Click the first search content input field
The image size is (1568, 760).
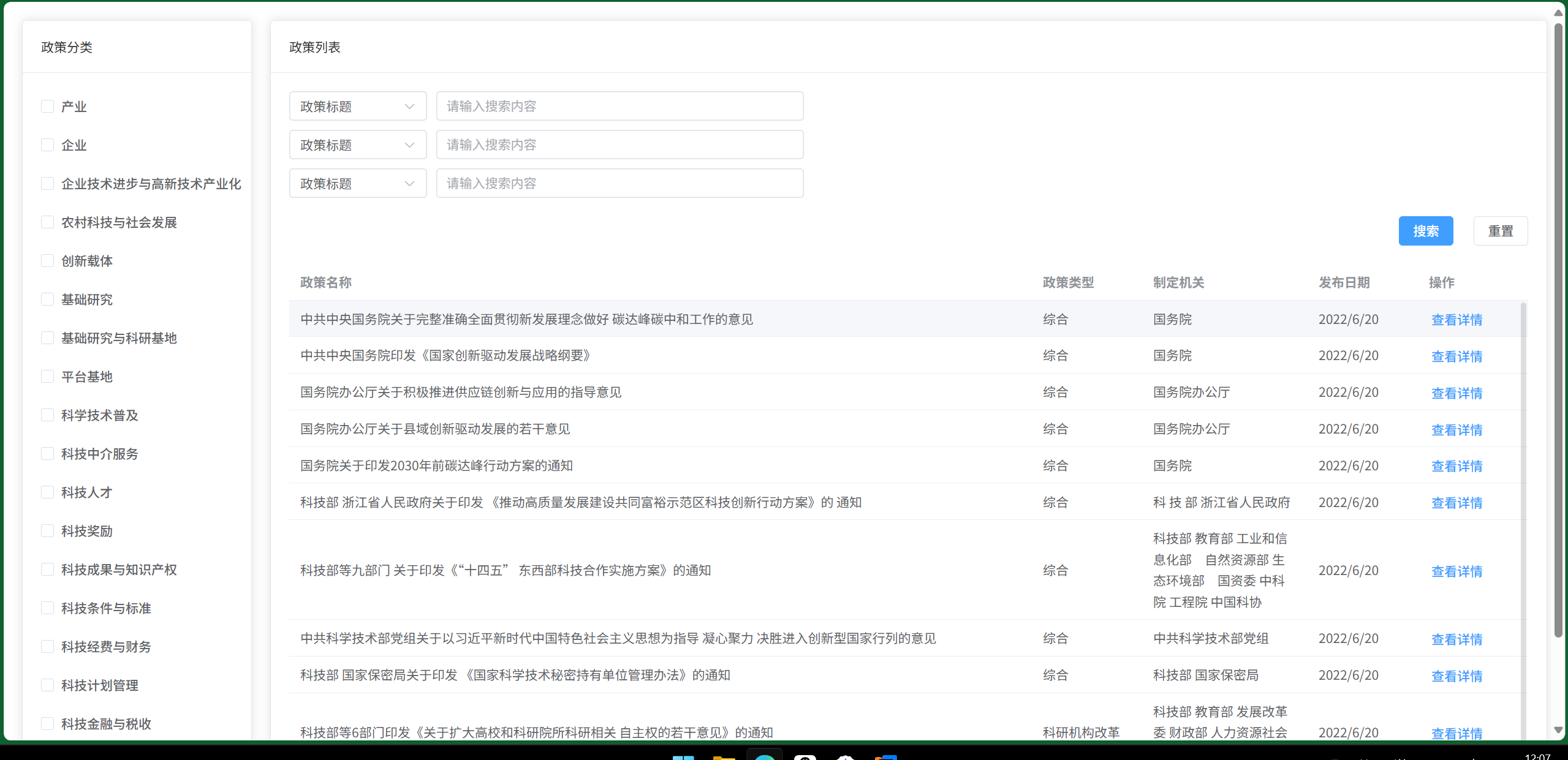pyautogui.click(x=619, y=107)
